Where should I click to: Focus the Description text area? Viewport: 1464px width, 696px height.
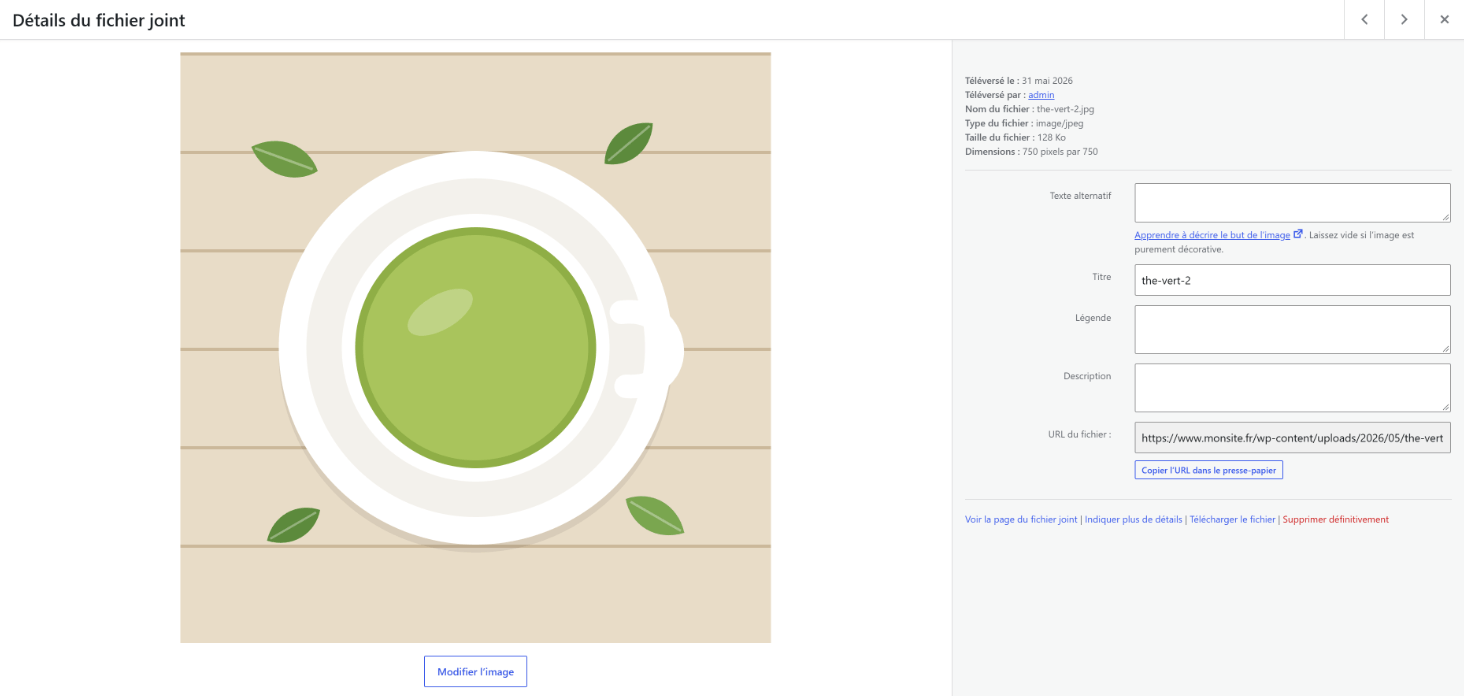pos(1292,387)
